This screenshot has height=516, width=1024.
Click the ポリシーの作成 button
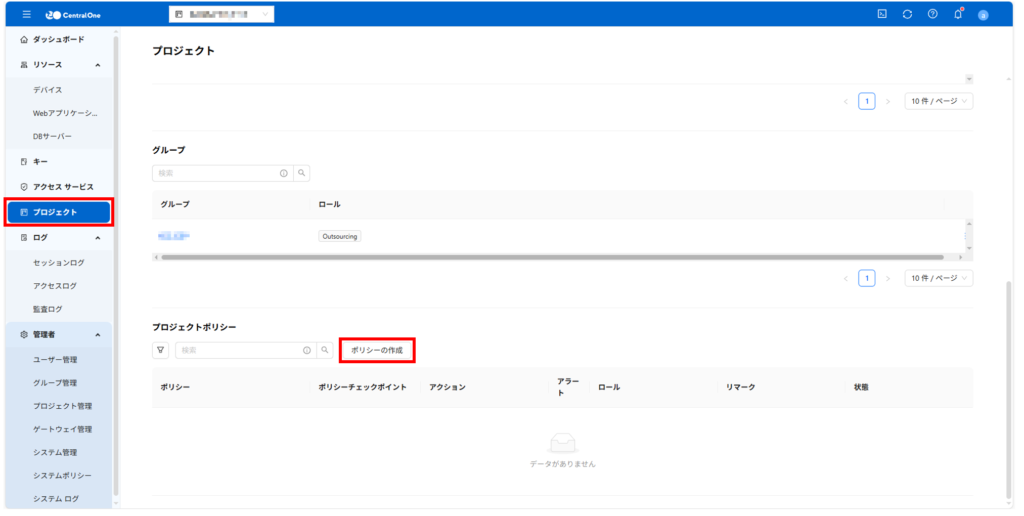[x=377, y=350]
